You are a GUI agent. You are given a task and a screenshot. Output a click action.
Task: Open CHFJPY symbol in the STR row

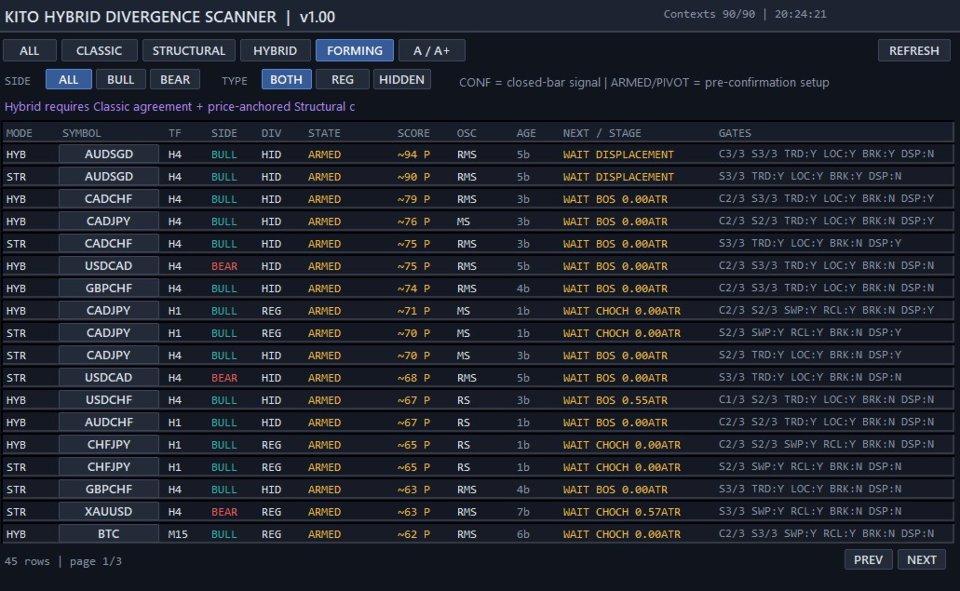point(108,467)
